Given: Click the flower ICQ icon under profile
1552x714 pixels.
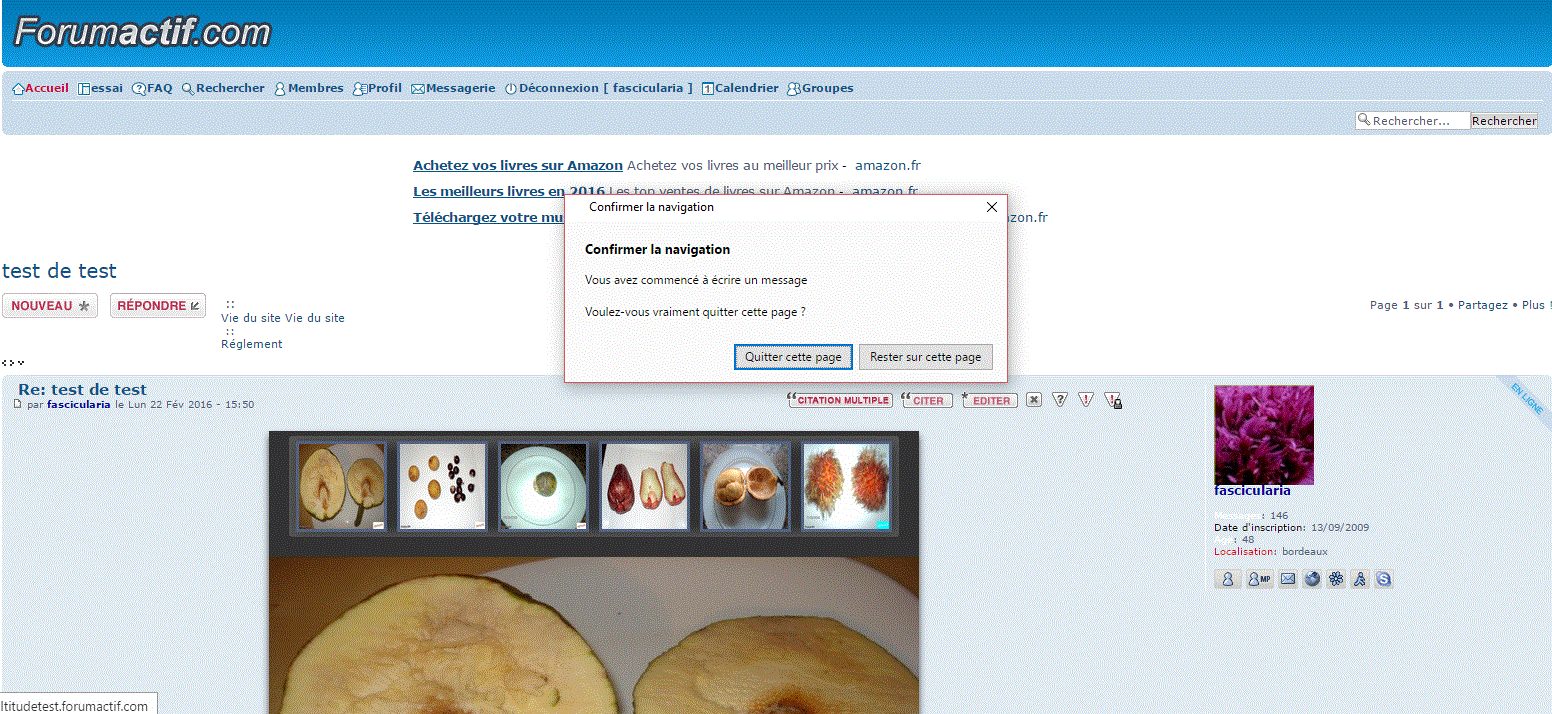Looking at the screenshot, I should (x=1336, y=579).
